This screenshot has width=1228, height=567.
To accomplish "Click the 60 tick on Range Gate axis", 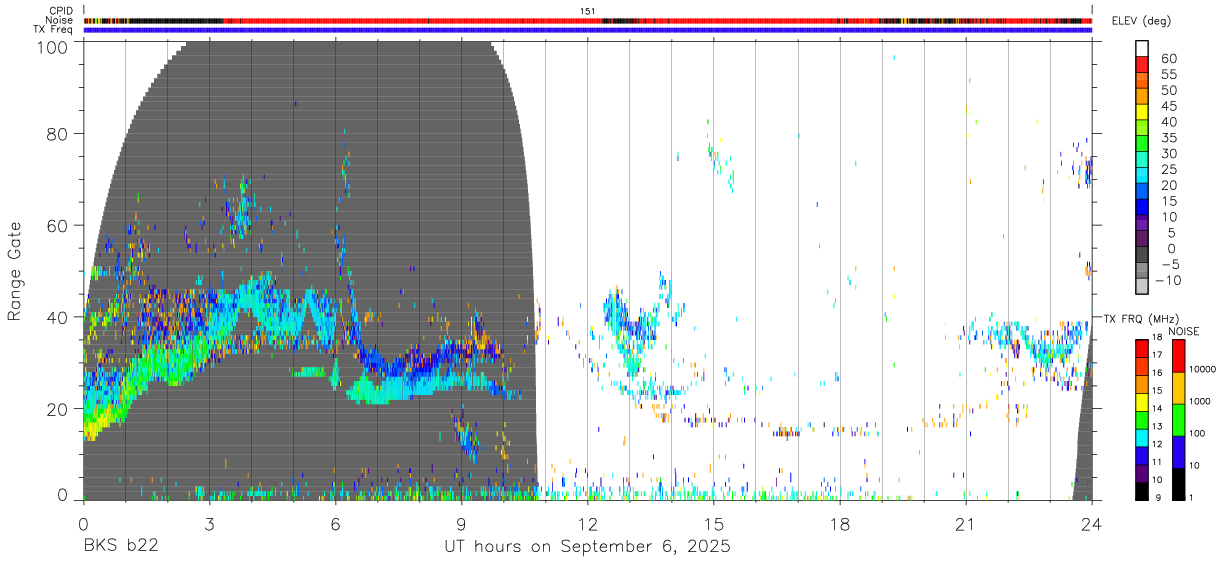I will click(59, 226).
